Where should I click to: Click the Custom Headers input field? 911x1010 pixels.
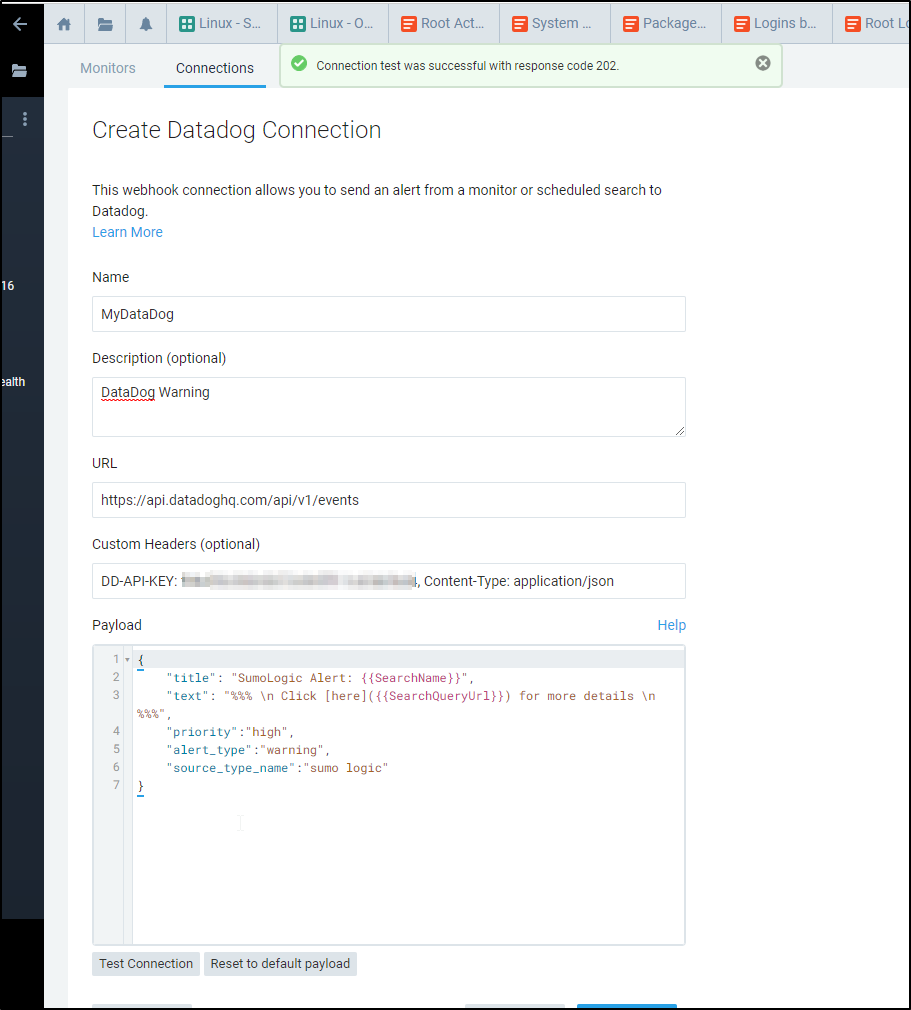(388, 581)
